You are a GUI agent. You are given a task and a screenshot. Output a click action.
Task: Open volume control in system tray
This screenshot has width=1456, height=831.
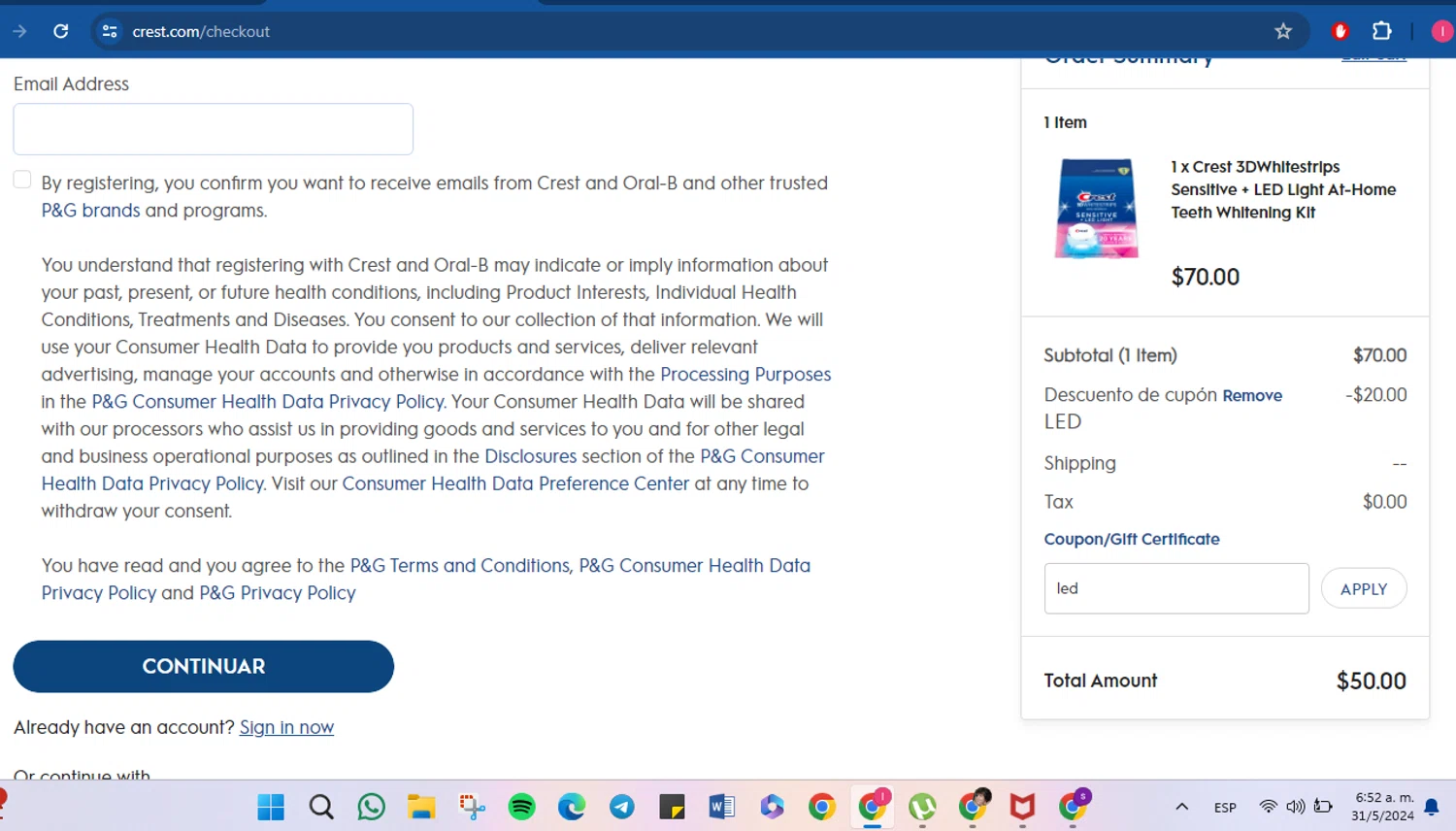click(1295, 807)
